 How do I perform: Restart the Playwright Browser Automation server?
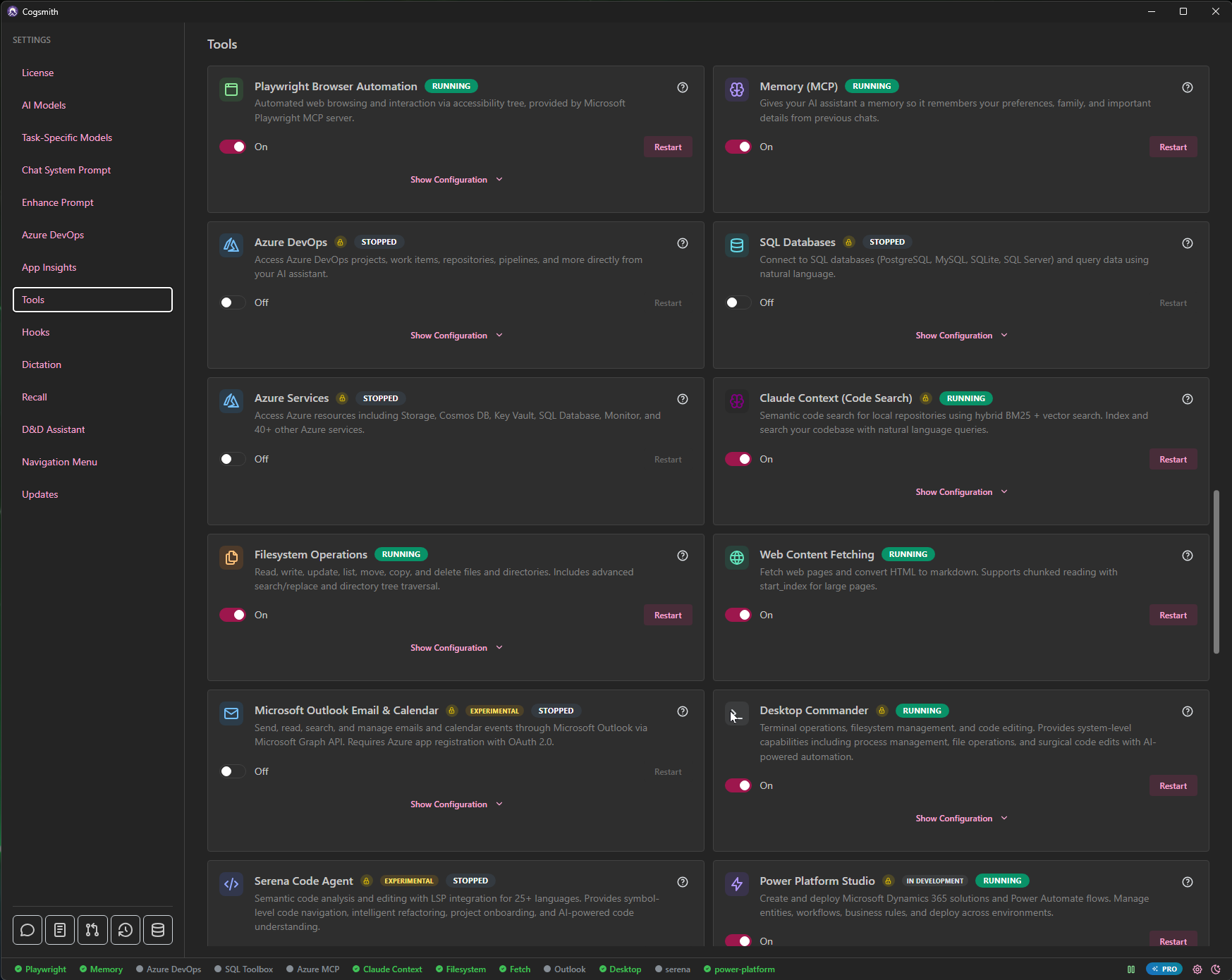click(x=668, y=147)
